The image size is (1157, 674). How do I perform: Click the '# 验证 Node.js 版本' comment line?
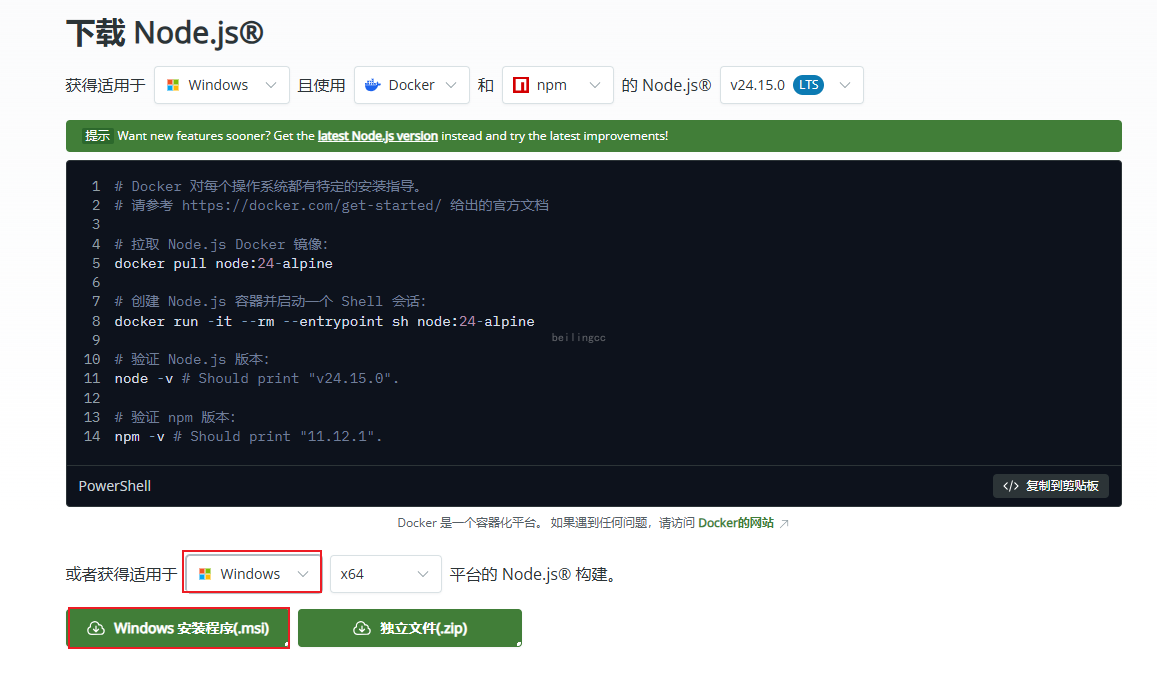click(193, 360)
